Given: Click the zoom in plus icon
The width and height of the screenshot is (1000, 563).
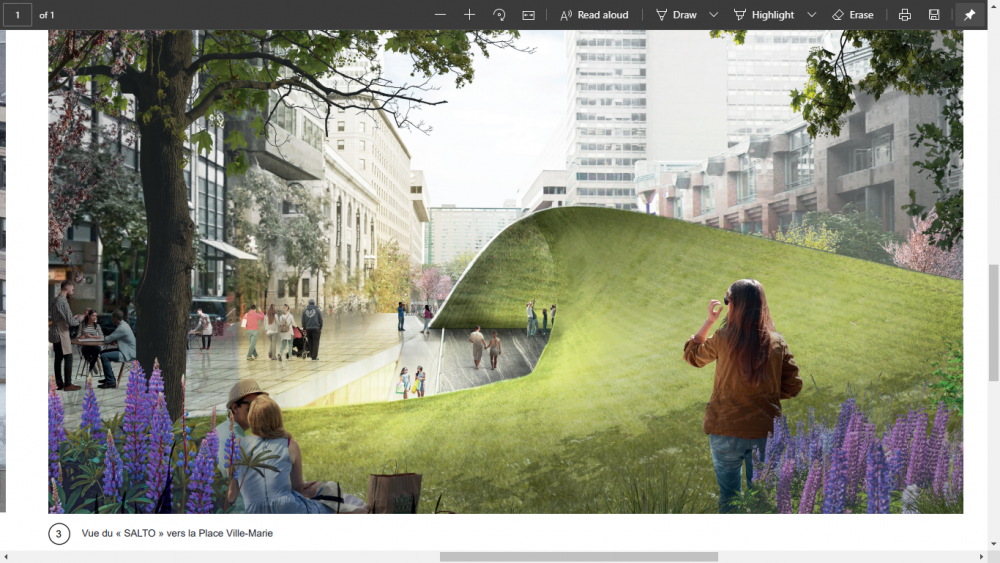Looking at the screenshot, I should pos(469,15).
